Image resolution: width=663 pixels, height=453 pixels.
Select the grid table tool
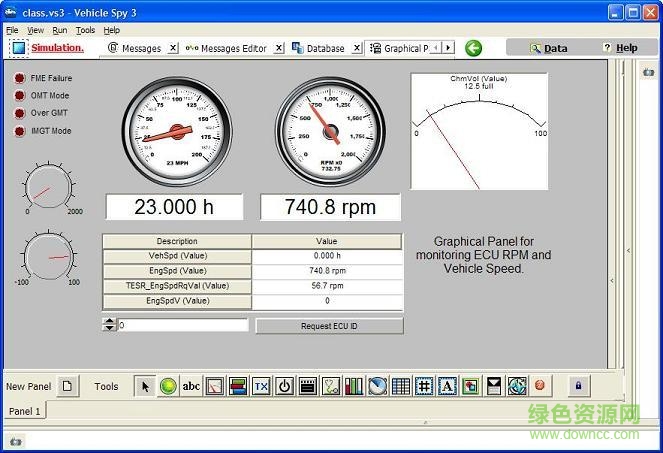tap(400, 386)
